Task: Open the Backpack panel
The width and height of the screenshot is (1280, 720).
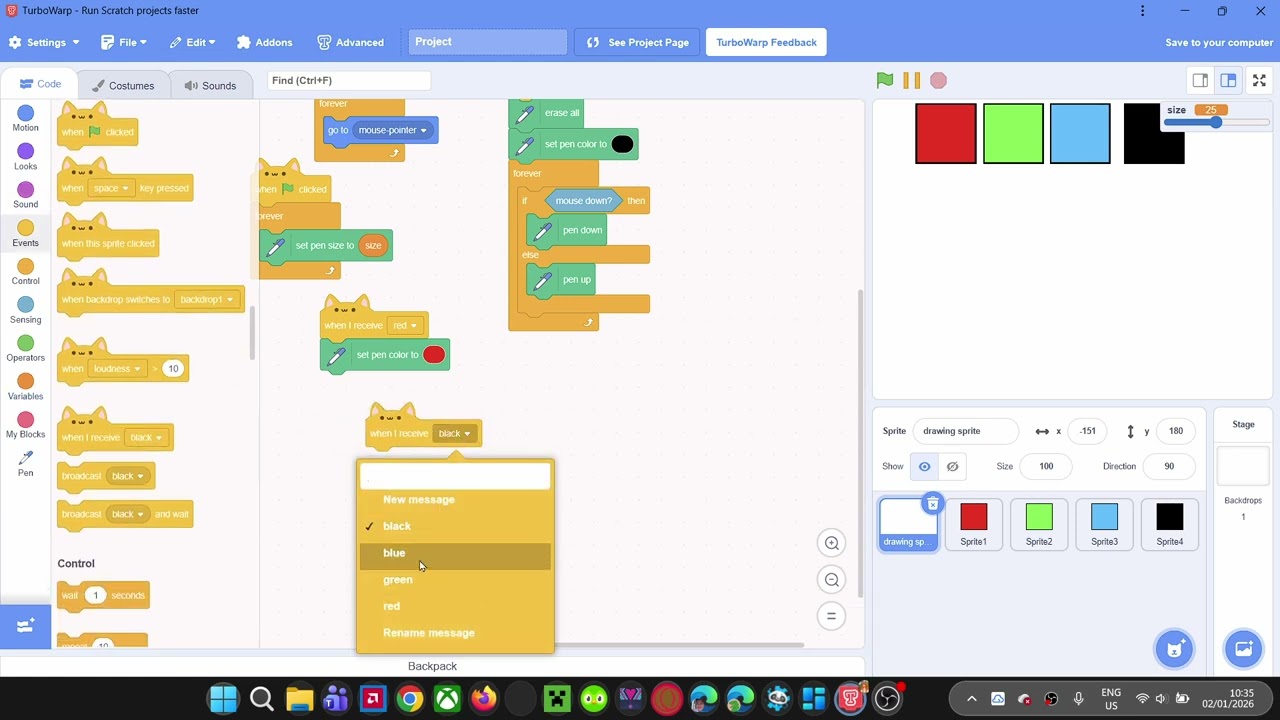Action: pyautogui.click(x=432, y=666)
